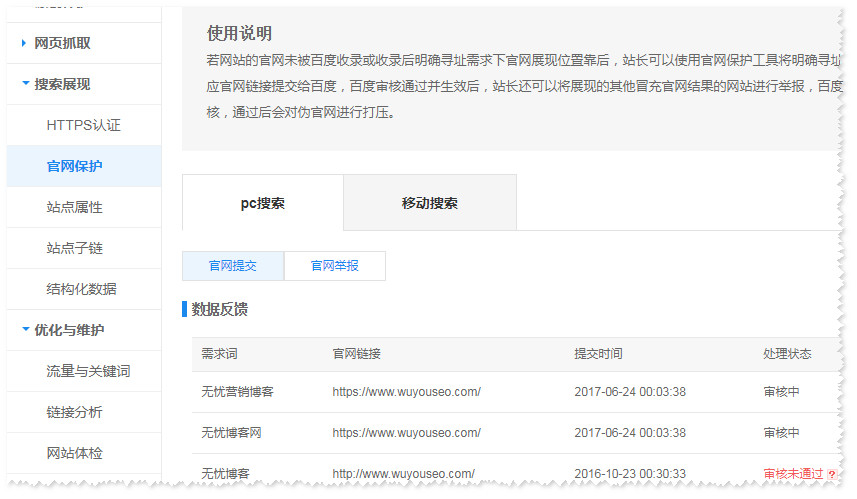Click the 需求词 column header
This screenshot has width=857, height=499.
coord(219,354)
